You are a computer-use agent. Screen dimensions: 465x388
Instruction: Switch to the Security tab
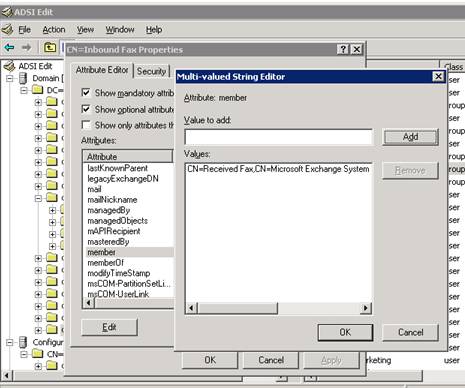151,71
